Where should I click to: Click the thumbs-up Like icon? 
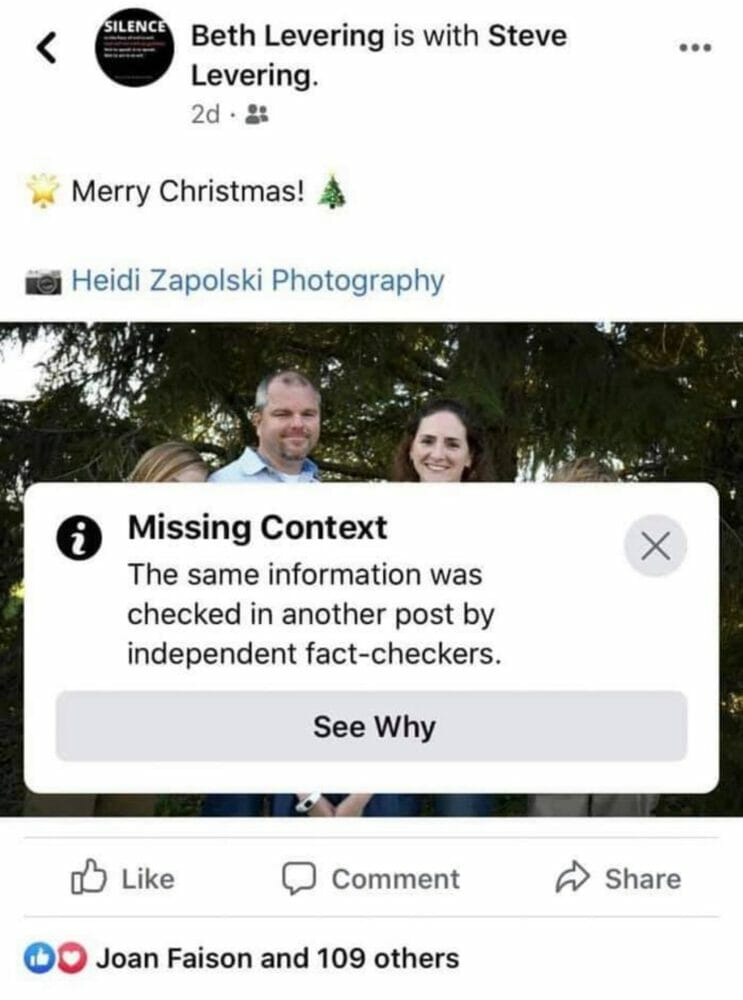[x=88, y=878]
